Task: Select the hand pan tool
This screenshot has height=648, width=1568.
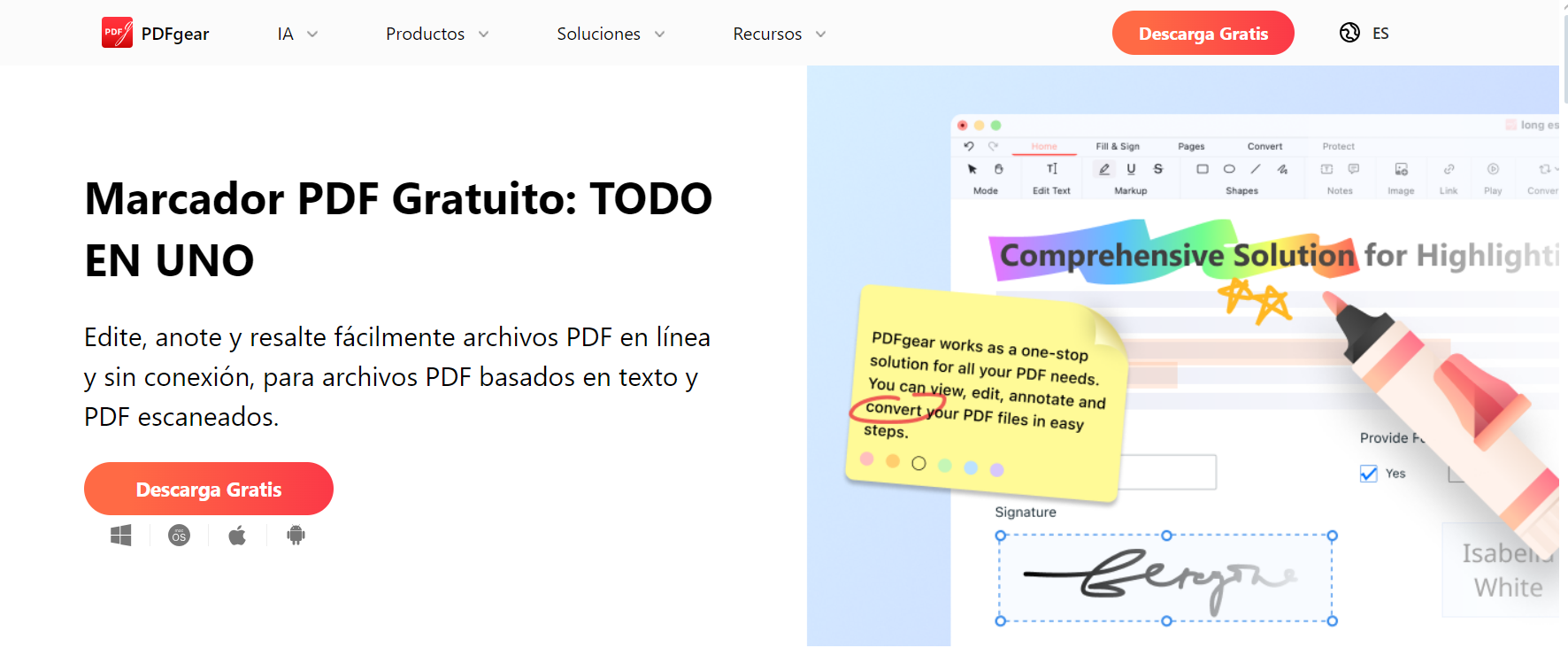Action: coord(999,169)
